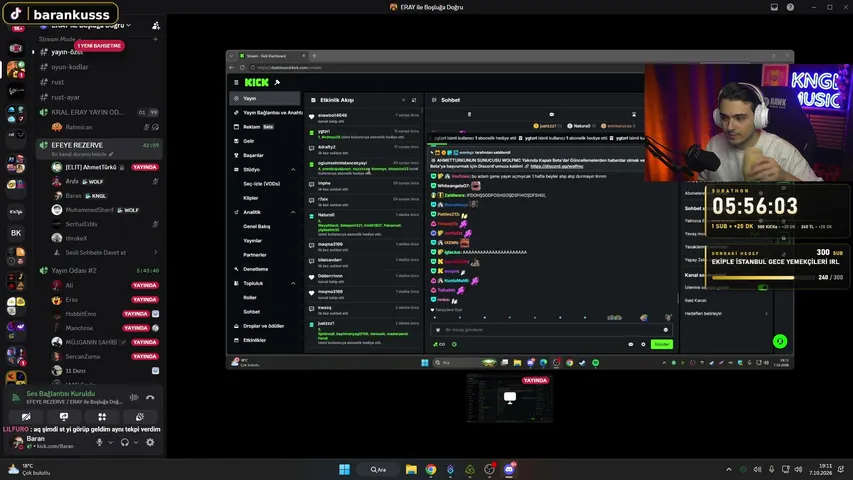Collapse the Analitik section chevron
Viewport: 853px width, 480px height.
(x=293, y=212)
